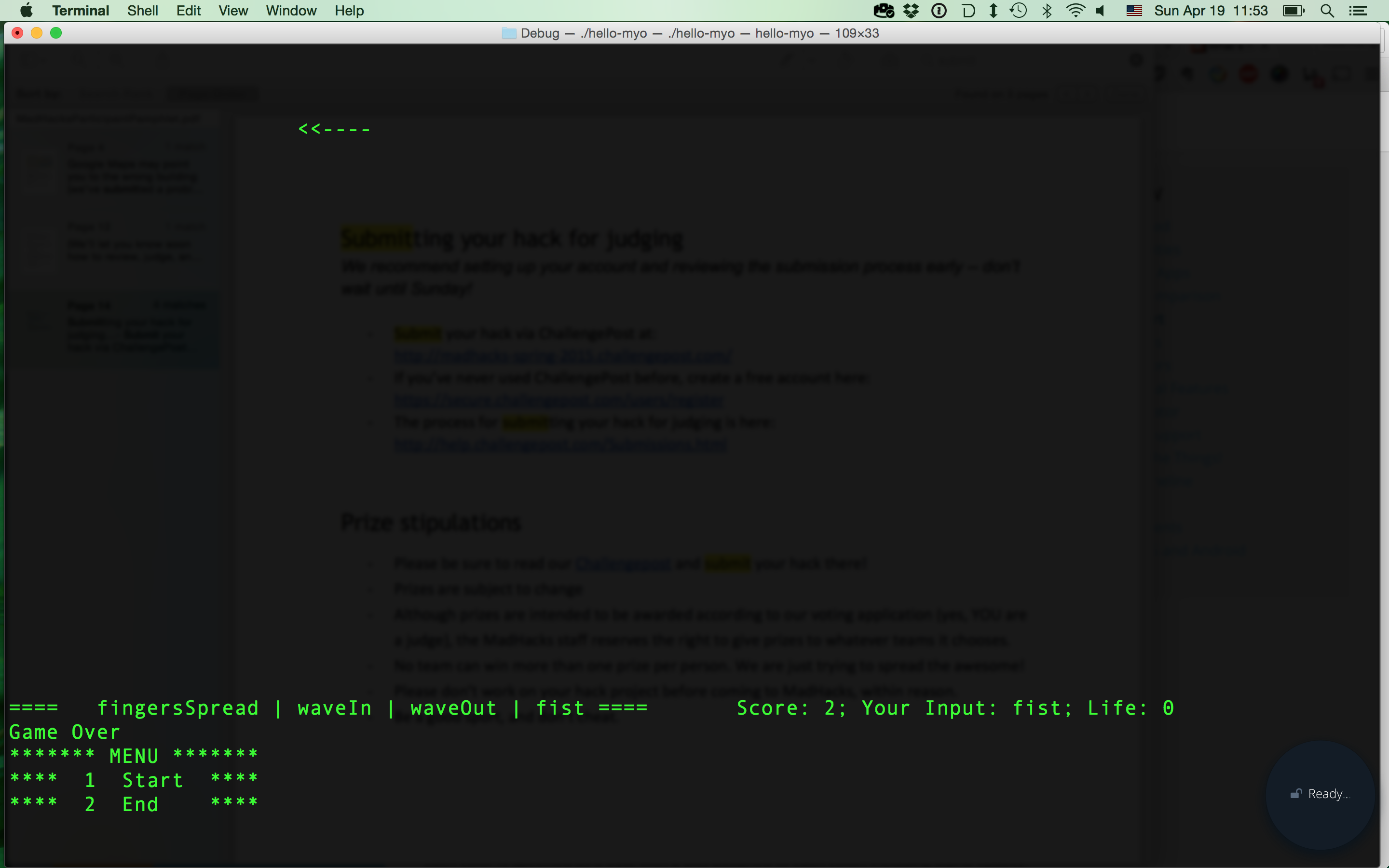Open the Edit menu
The image size is (1389, 868).
188,11
